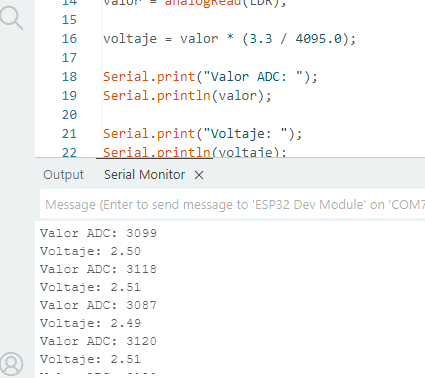Click serial output 'Valor ADC: 3120'
Image resolution: width=425 pixels, height=378 pixels.
click(98, 341)
